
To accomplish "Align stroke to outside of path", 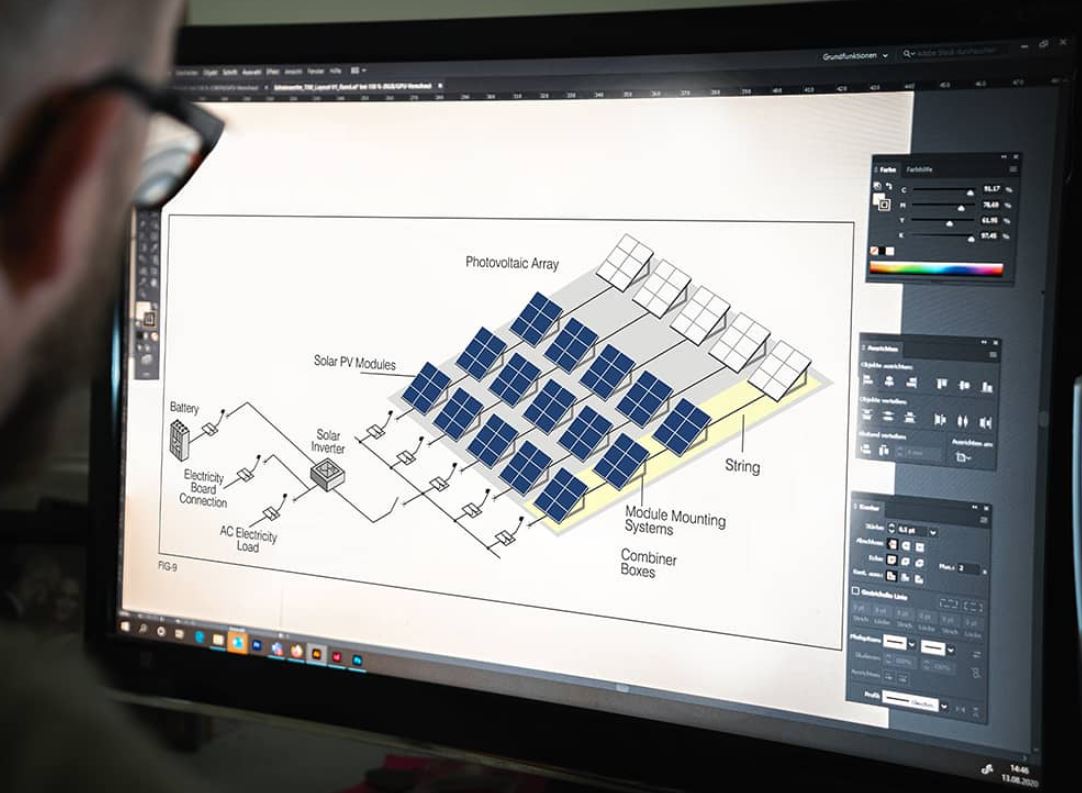I will click(919, 579).
